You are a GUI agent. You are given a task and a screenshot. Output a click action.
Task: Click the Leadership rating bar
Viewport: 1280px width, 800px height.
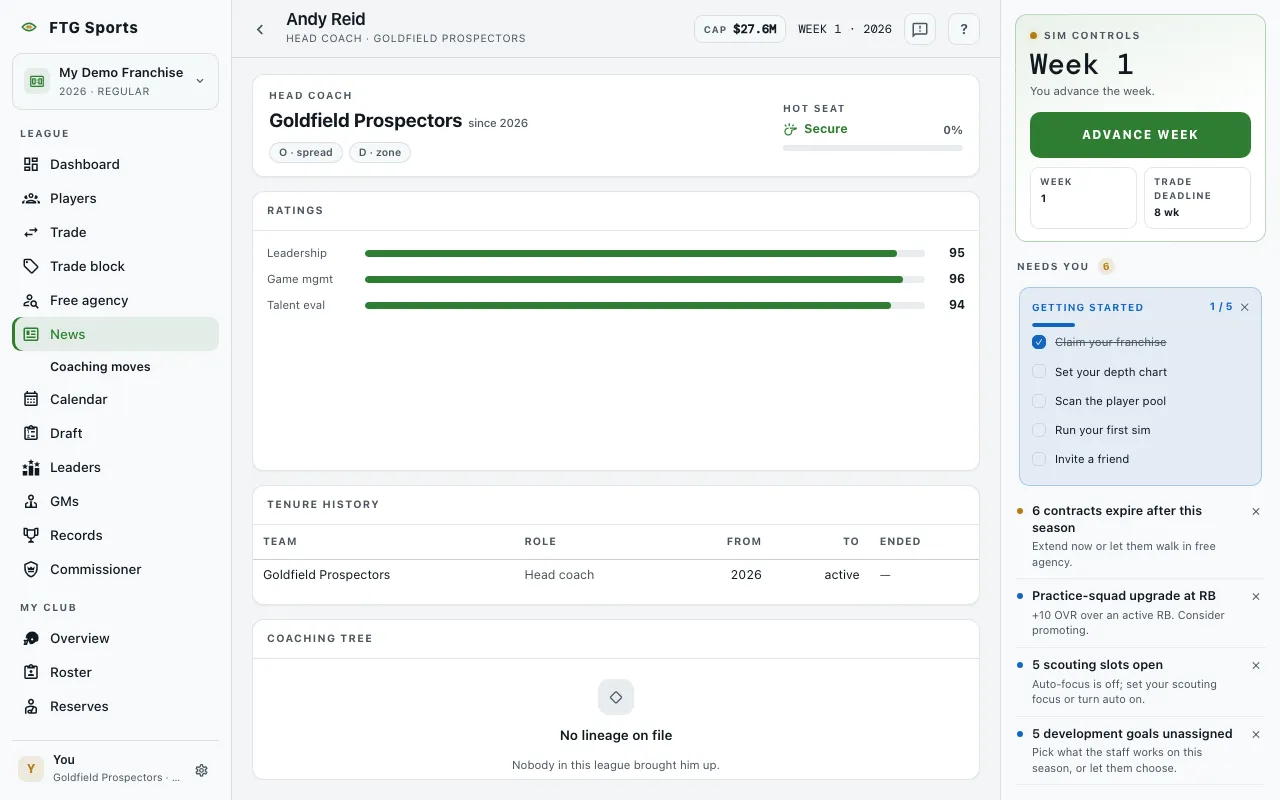pos(645,254)
